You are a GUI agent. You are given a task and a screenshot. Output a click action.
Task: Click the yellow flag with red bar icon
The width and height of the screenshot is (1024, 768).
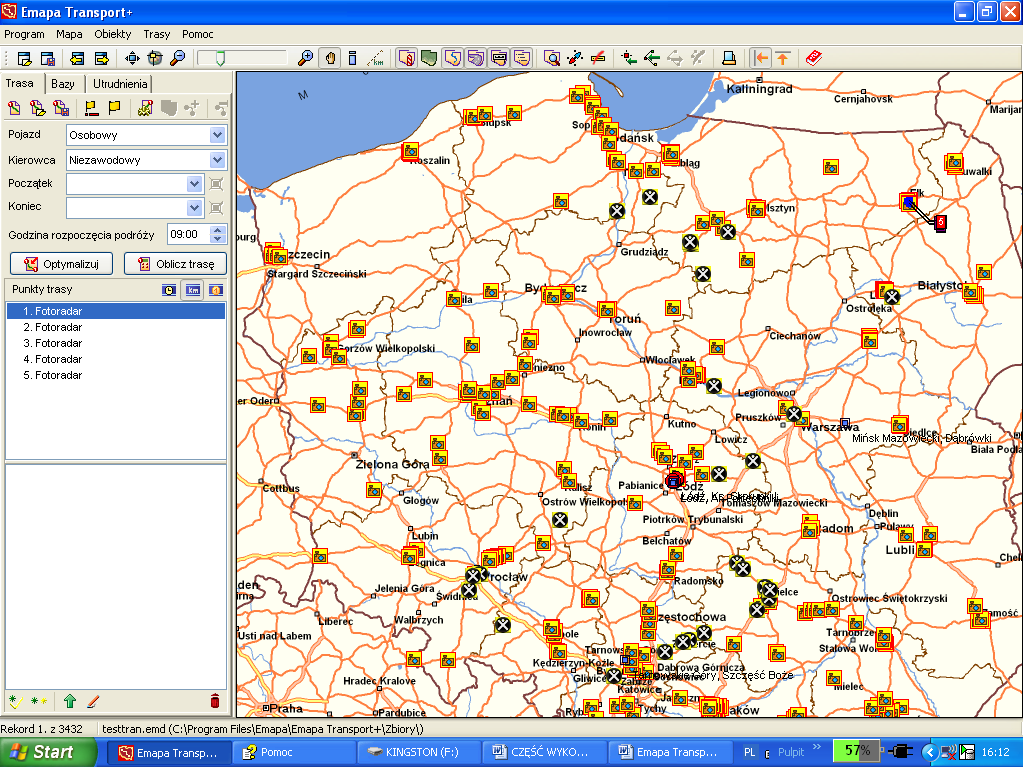click(91, 108)
